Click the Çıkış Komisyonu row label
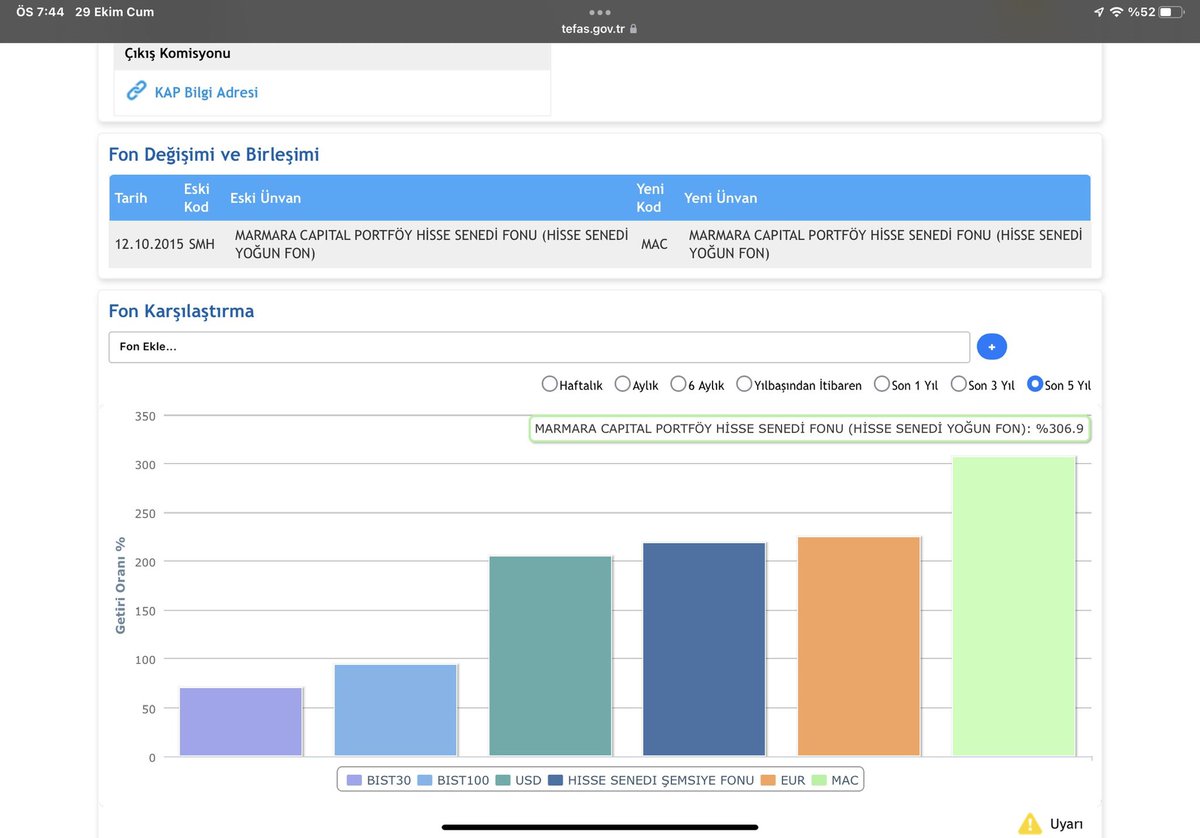The height and width of the screenshot is (838, 1200). coord(178,53)
